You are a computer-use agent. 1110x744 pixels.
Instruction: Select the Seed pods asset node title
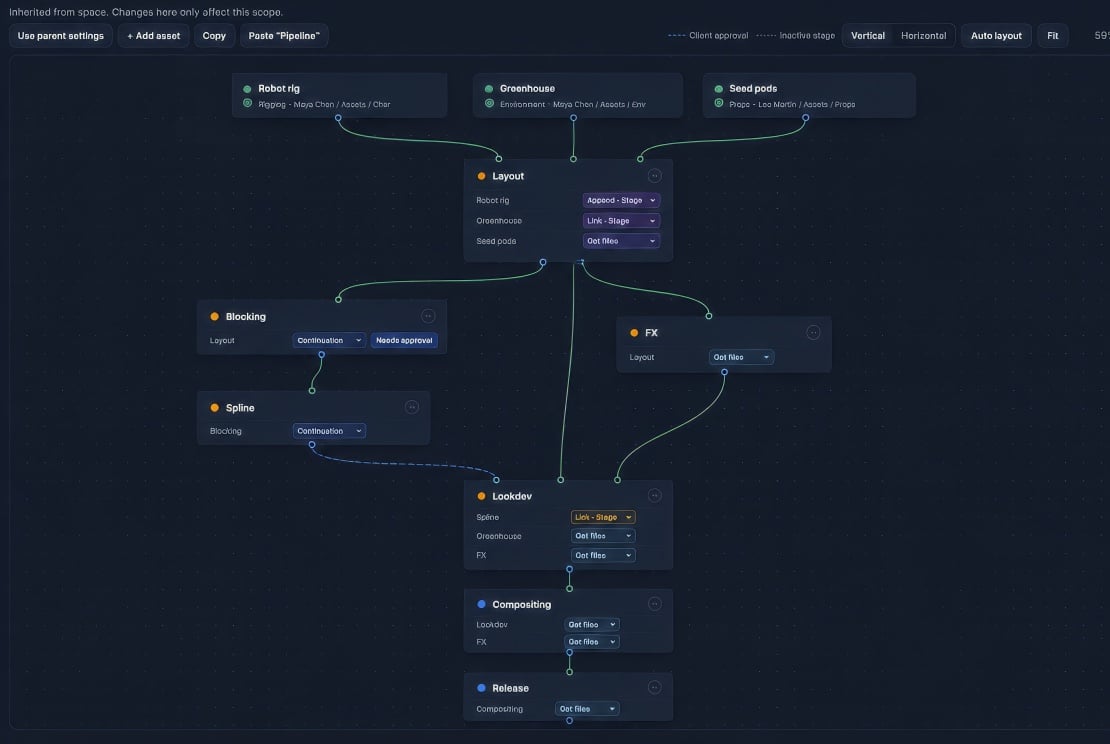click(x=753, y=88)
